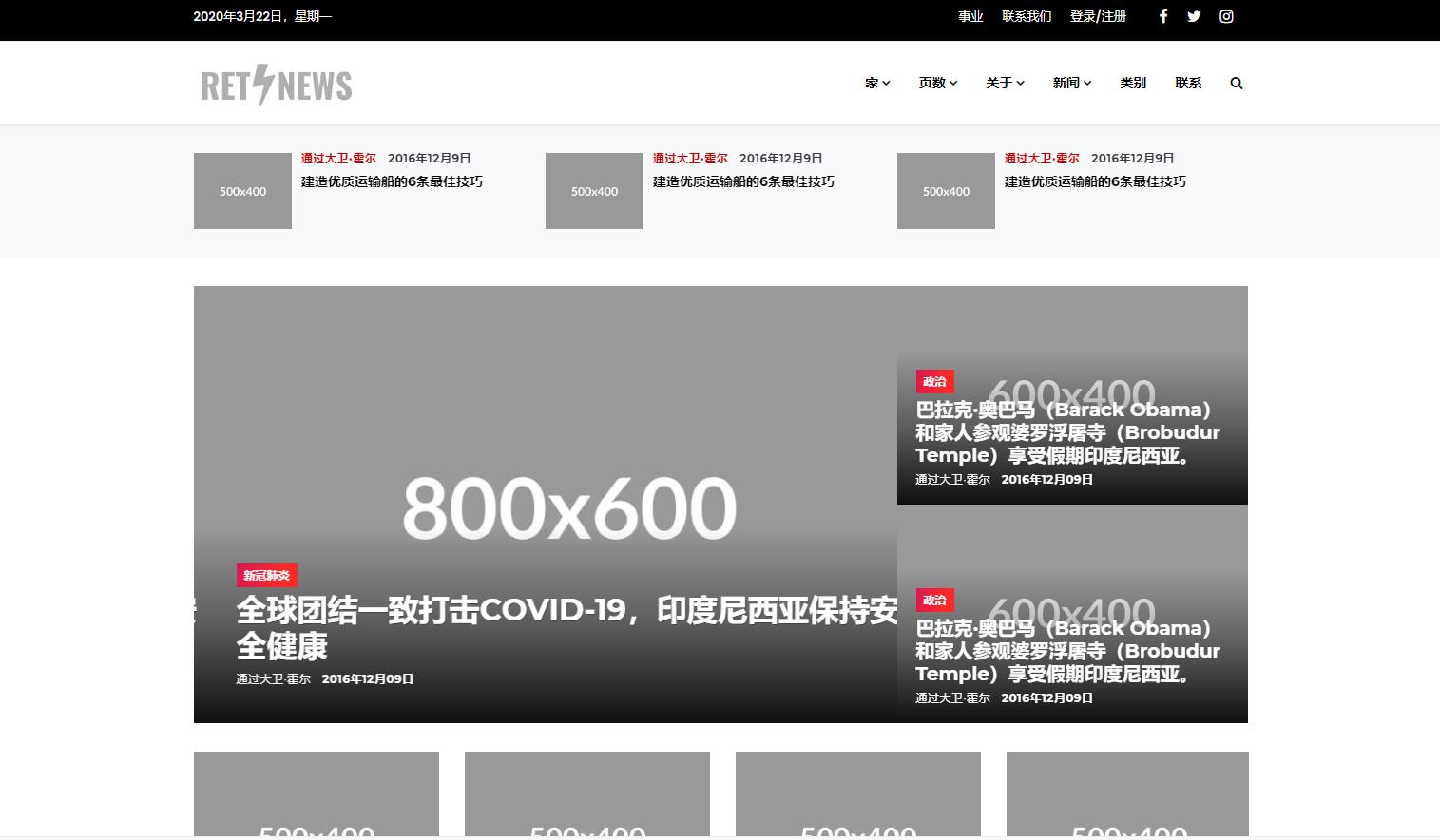Image resolution: width=1440 pixels, height=840 pixels.
Task: Open the 页数 dropdown menu
Action: point(936,83)
